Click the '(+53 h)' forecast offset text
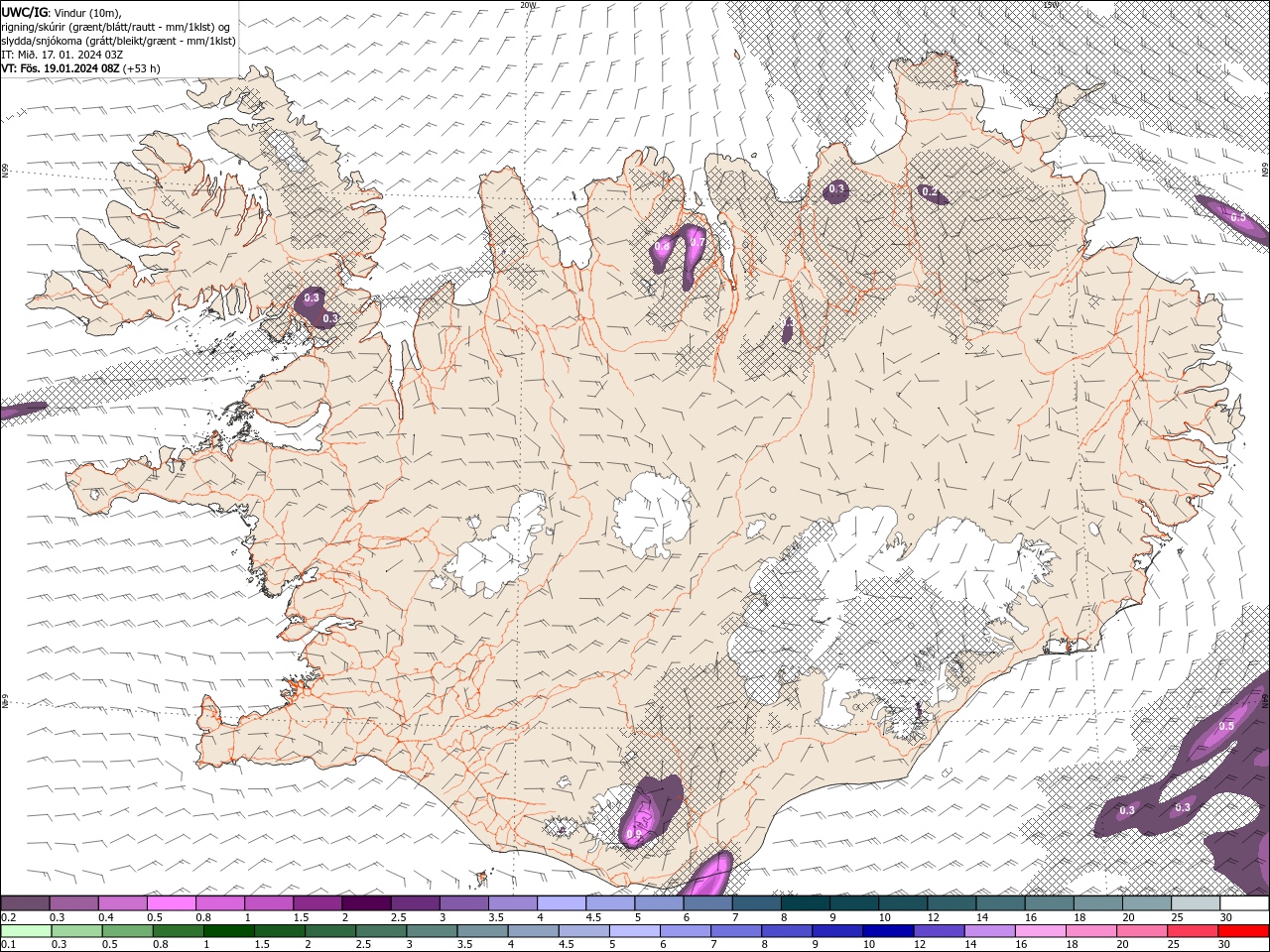 pyautogui.click(x=142, y=68)
